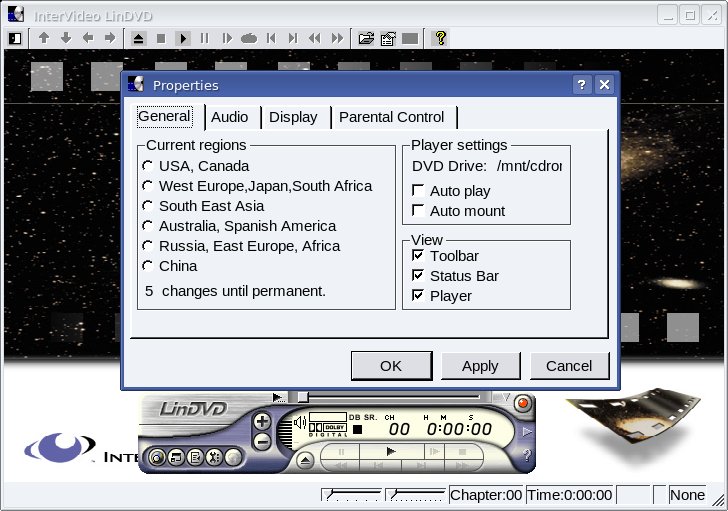Close the Properties dialog with the X button

point(604,85)
